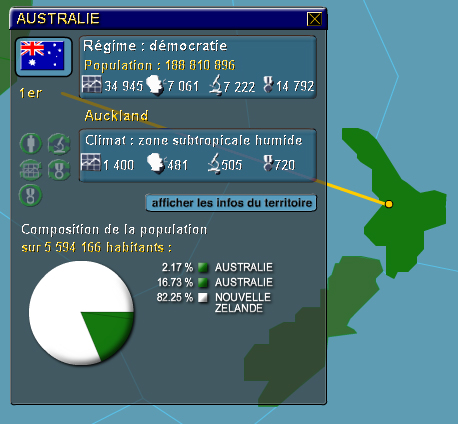Screen dimensions: 458x424
Task: Click the microscope icon beside 7 222
Action: [216, 85]
